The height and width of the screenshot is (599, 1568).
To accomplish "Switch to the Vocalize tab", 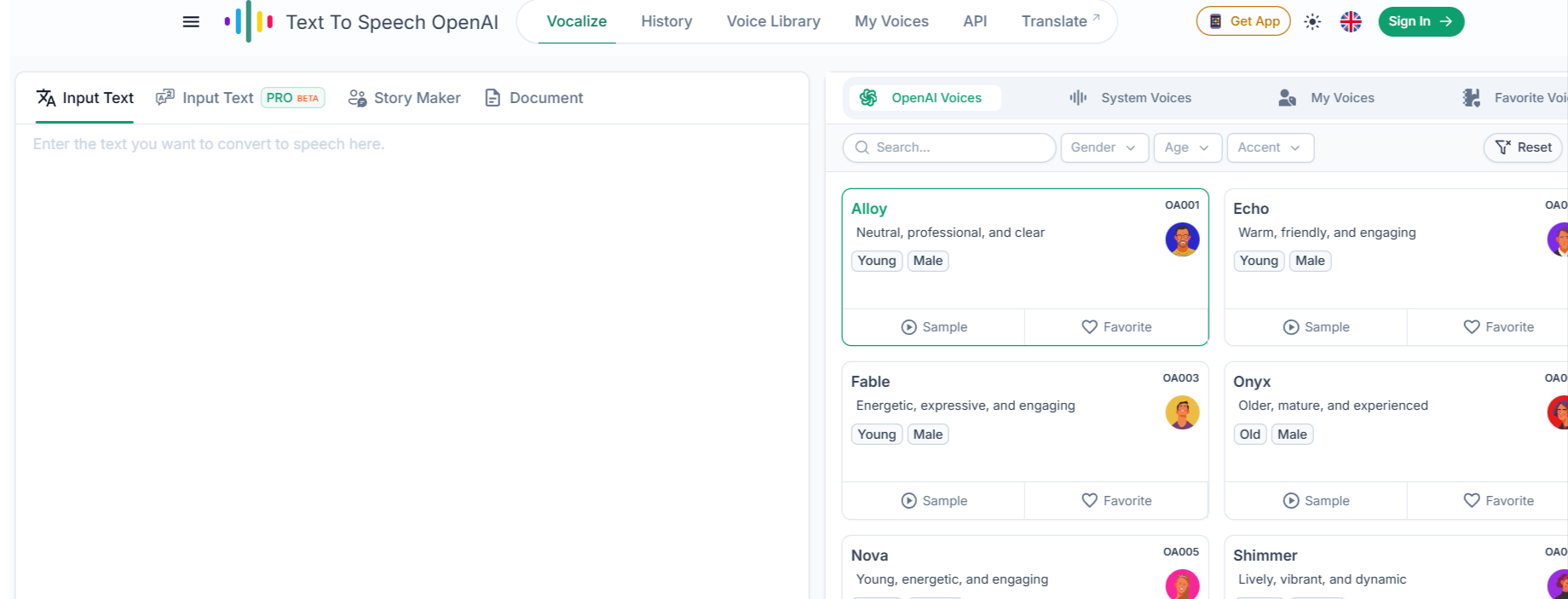I will pyautogui.click(x=577, y=21).
